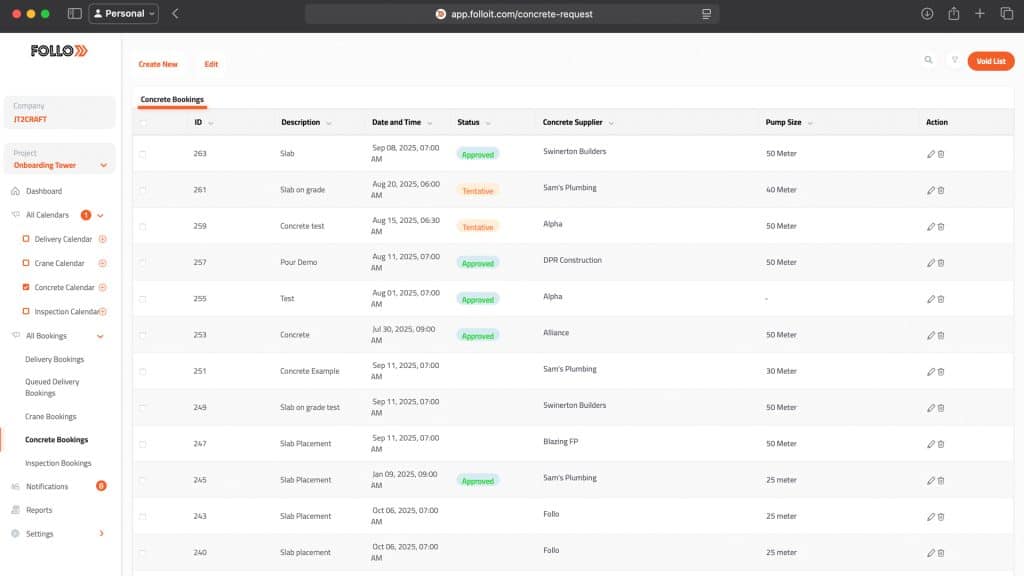Screen dimensions: 1024x576
Task: Click the plus icon beside Crane Calendar
Action: [x=102, y=263]
